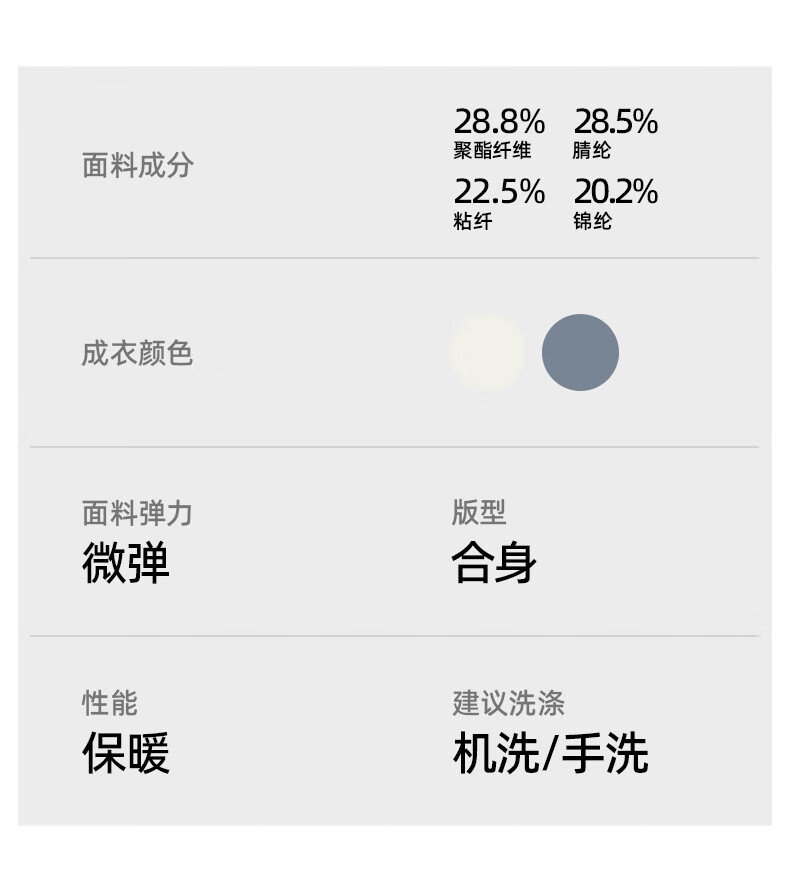The image size is (790, 891).
Task: Click the 面料弹力 heading
Action: tap(137, 513)
